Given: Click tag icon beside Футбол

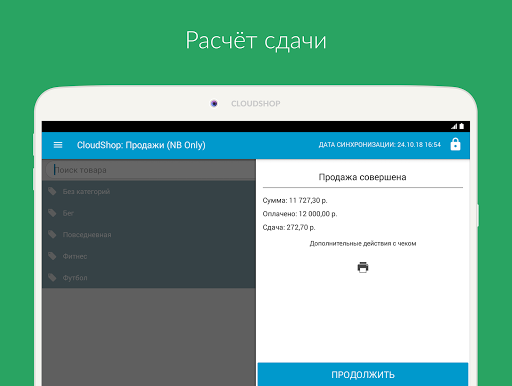Looking at the screenshot, I should [52, 278].
